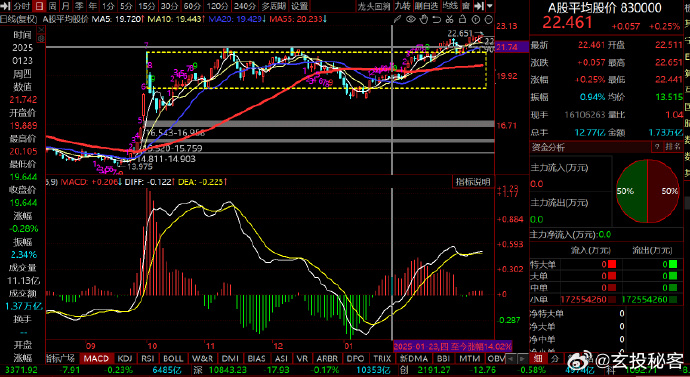The height and width of the screenshot is (377, 690).
Task: Select the 细 detail tab at bottom right
Action: tap(538, 359)
